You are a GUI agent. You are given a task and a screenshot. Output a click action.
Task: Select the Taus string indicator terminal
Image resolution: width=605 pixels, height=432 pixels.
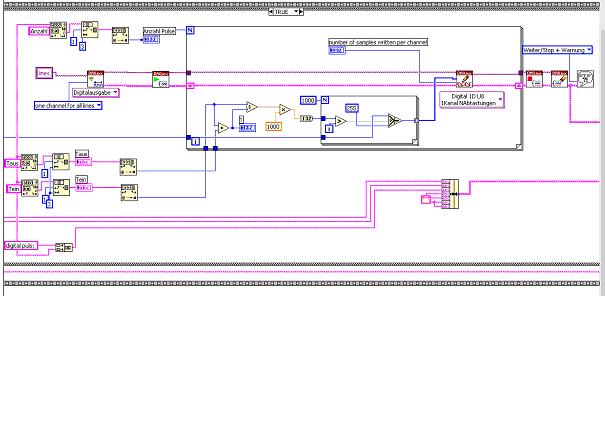(x=83, y=162)
